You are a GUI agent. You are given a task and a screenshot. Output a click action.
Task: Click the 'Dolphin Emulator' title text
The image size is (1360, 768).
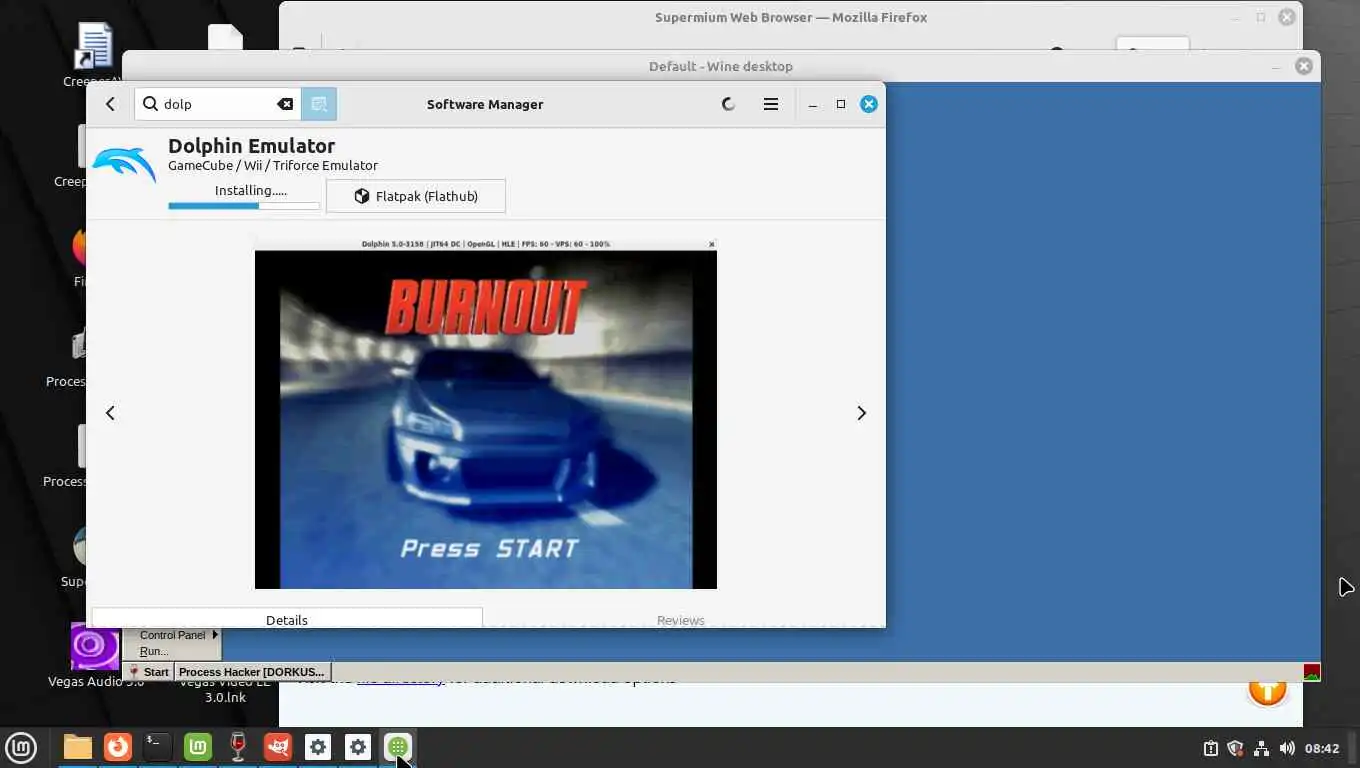251,146
